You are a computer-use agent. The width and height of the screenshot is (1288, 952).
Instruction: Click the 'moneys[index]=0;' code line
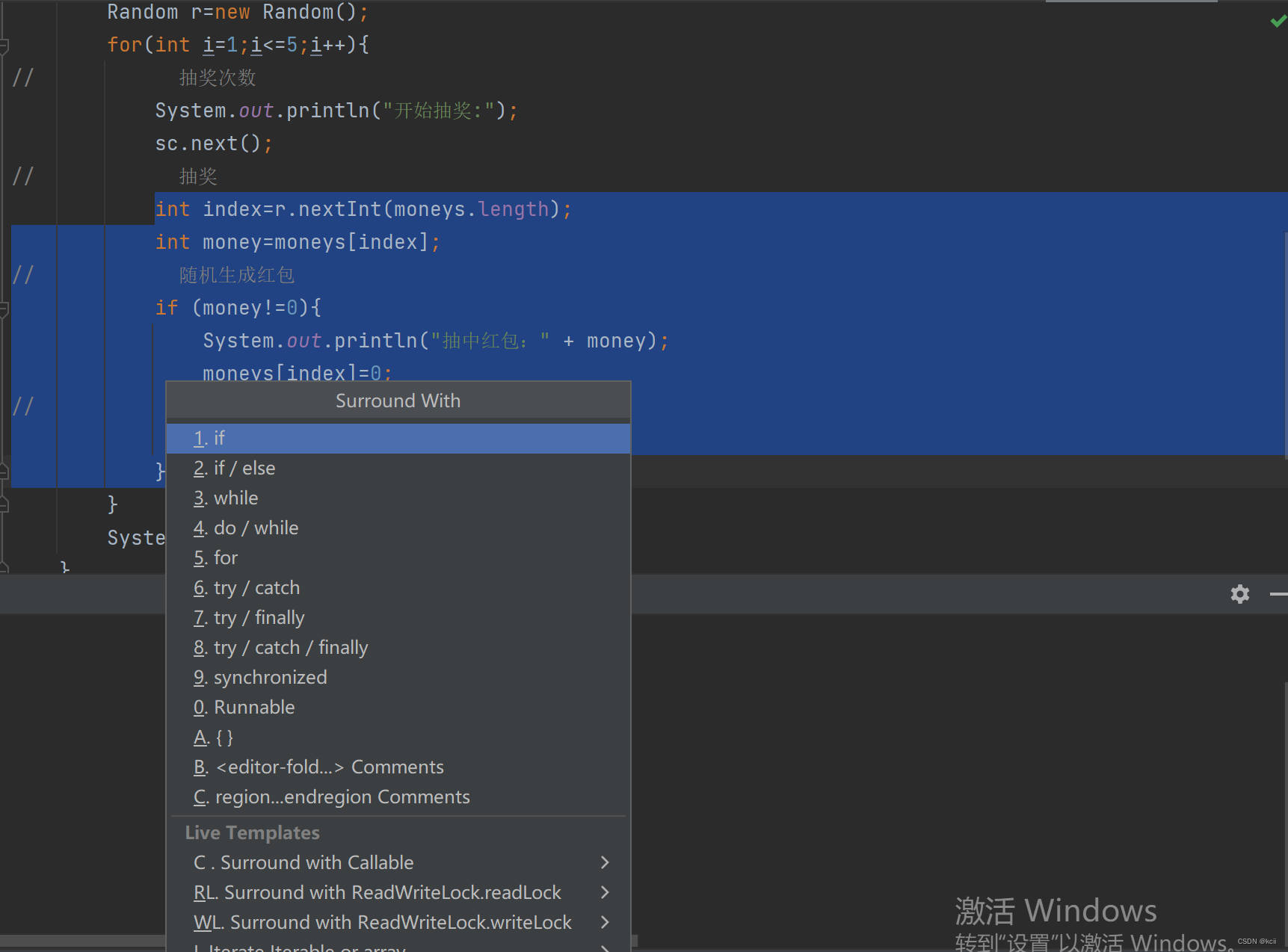coord(298,373)
